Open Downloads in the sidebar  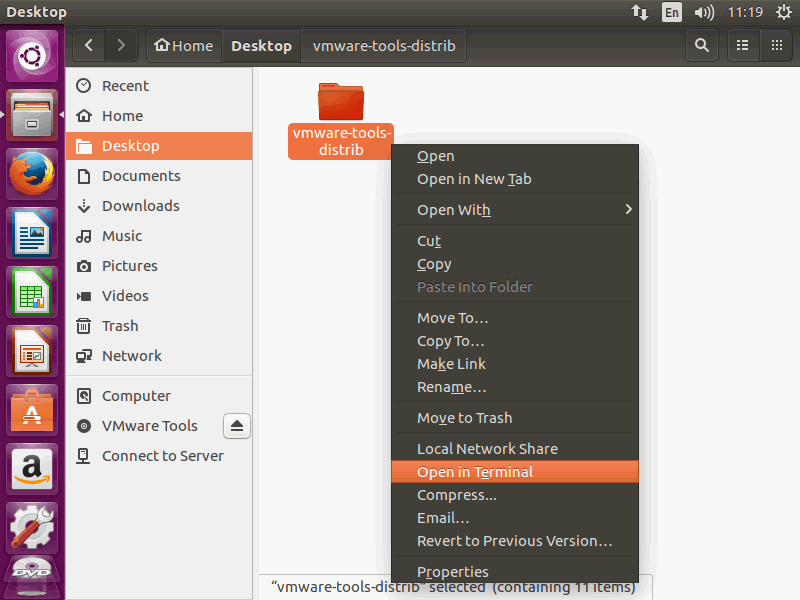pyautogui.click(x=159, y=206)
